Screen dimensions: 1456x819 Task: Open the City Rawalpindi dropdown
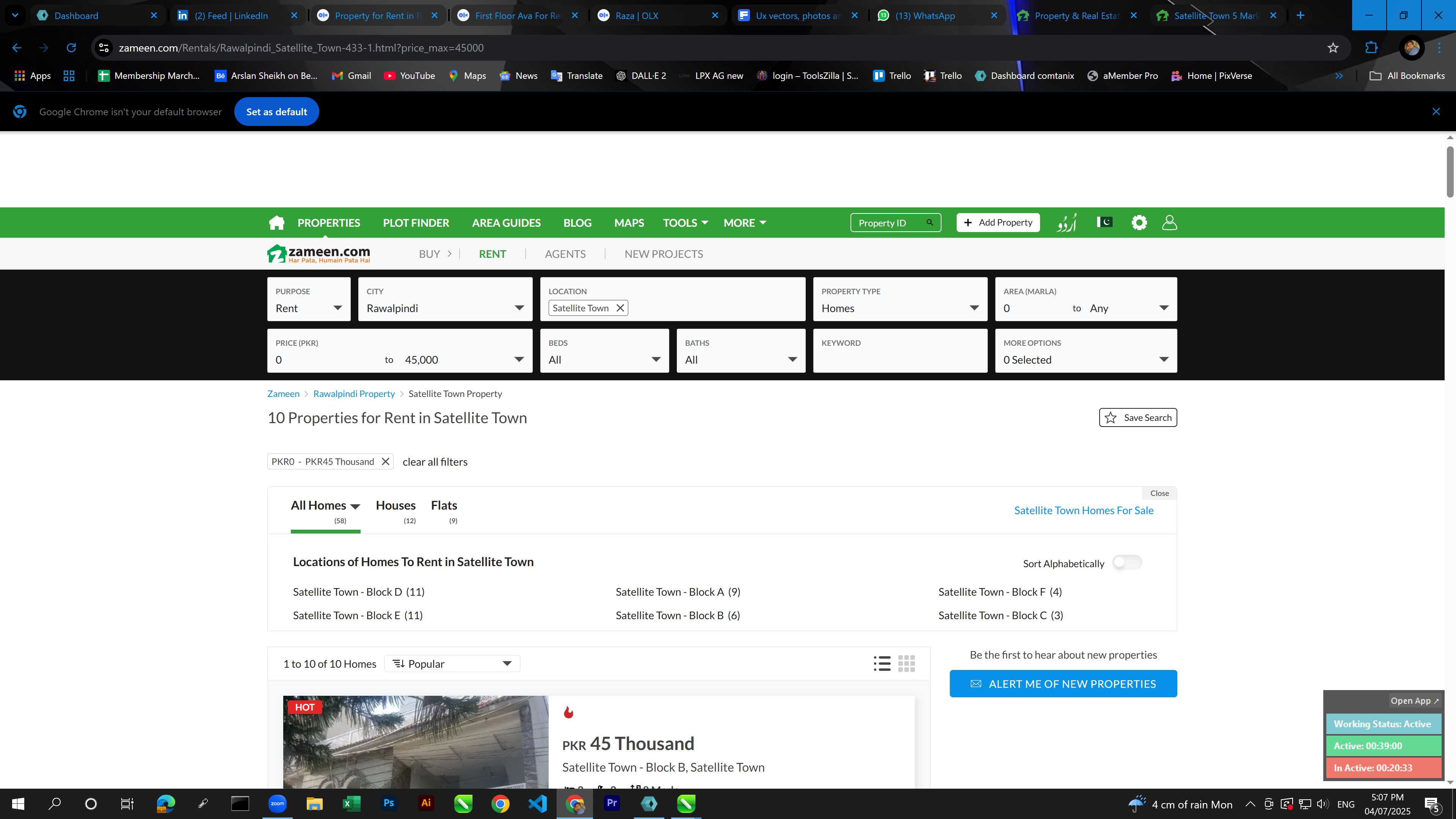pos(446,299)
